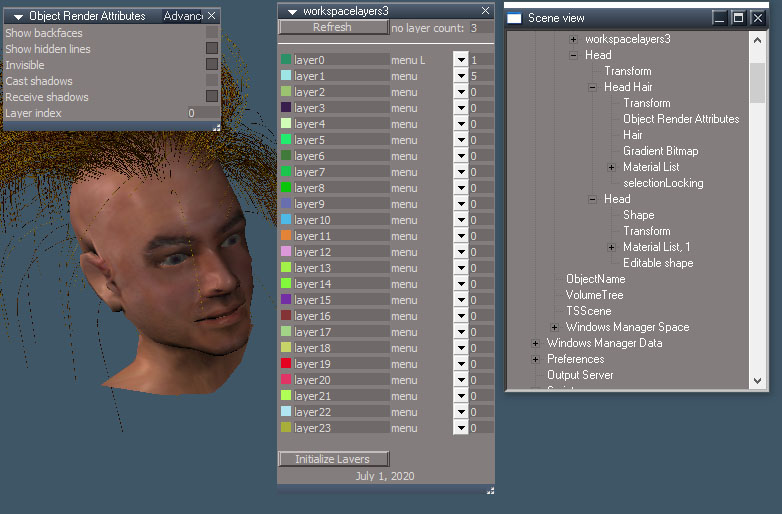Click the no layer count value field
782x514 pixels.
coord(481,28)
